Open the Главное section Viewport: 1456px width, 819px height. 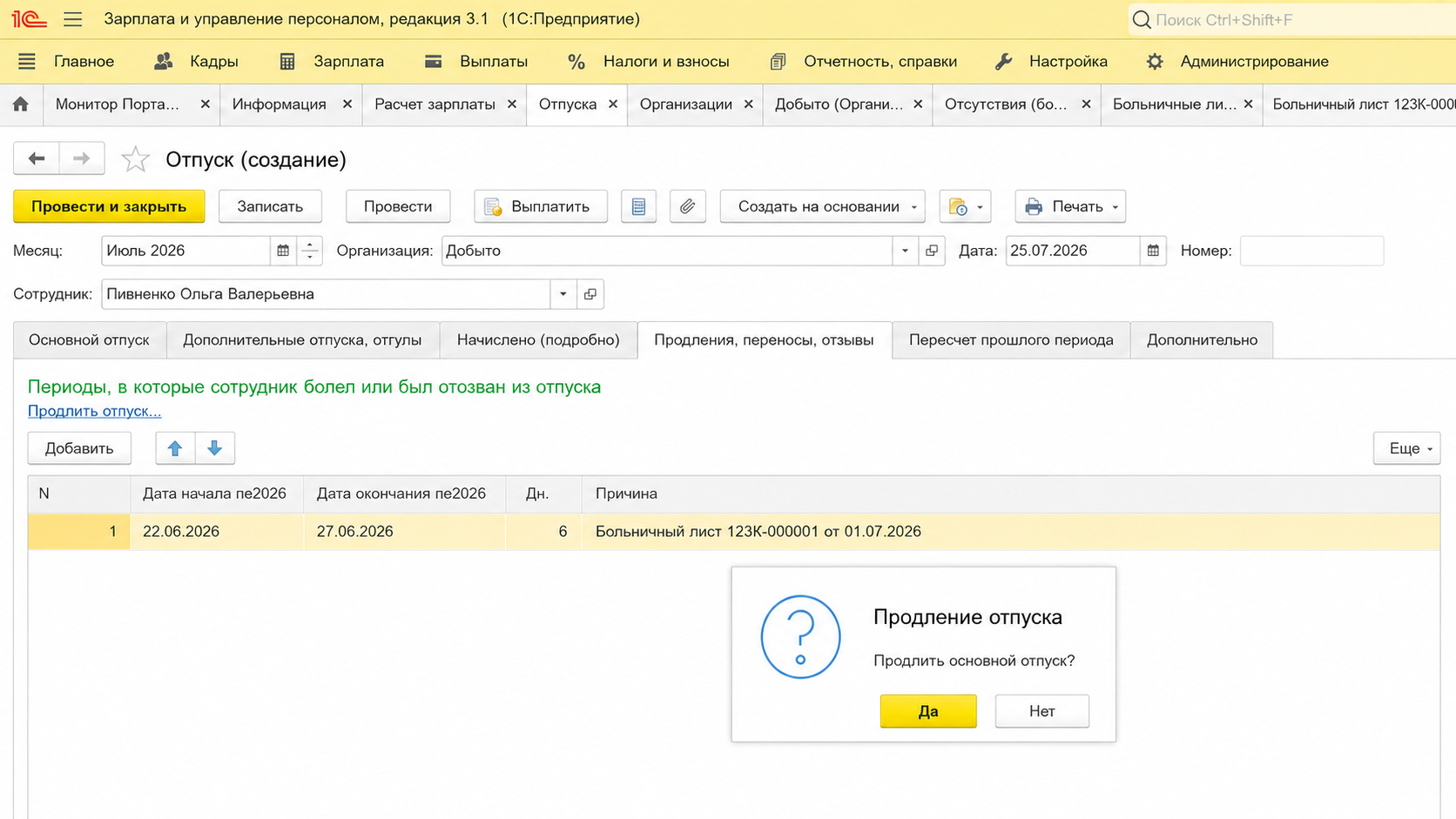coord(84,62)
